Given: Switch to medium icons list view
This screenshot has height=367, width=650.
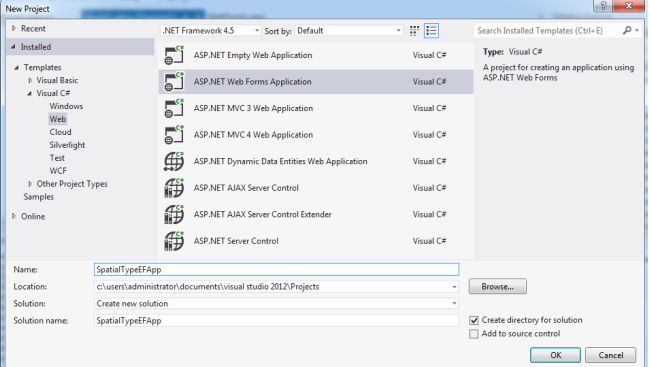Looking at the screenshot, I should [x=431, y=31].
